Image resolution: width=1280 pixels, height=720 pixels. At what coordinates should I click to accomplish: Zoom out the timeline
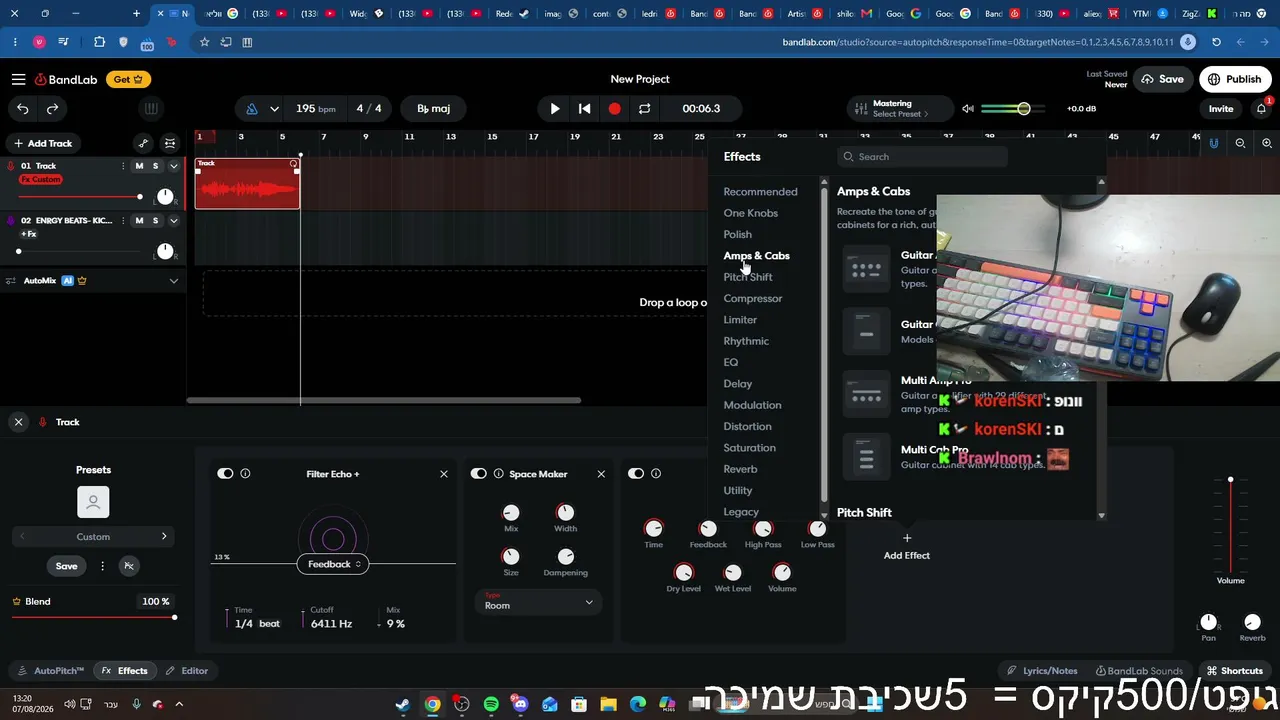tap(1240, 143)
